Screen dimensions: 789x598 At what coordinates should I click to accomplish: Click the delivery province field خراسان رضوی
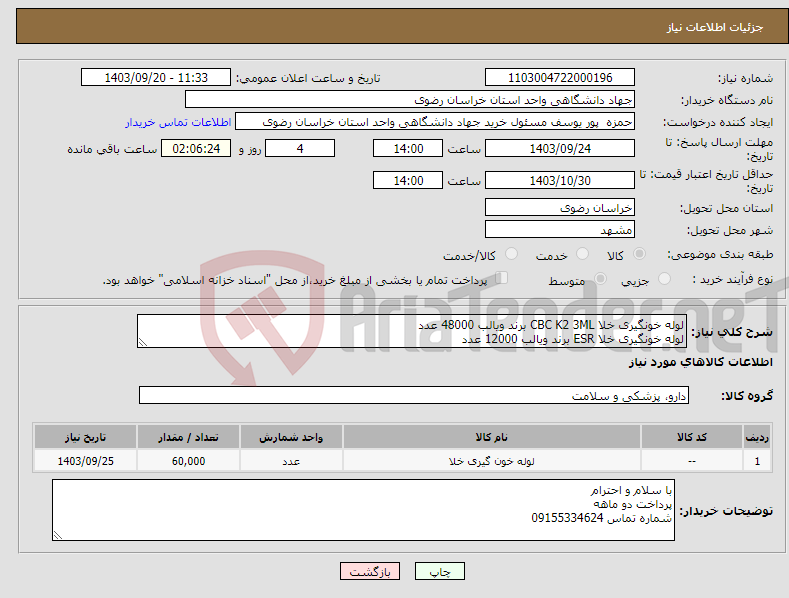560,207
